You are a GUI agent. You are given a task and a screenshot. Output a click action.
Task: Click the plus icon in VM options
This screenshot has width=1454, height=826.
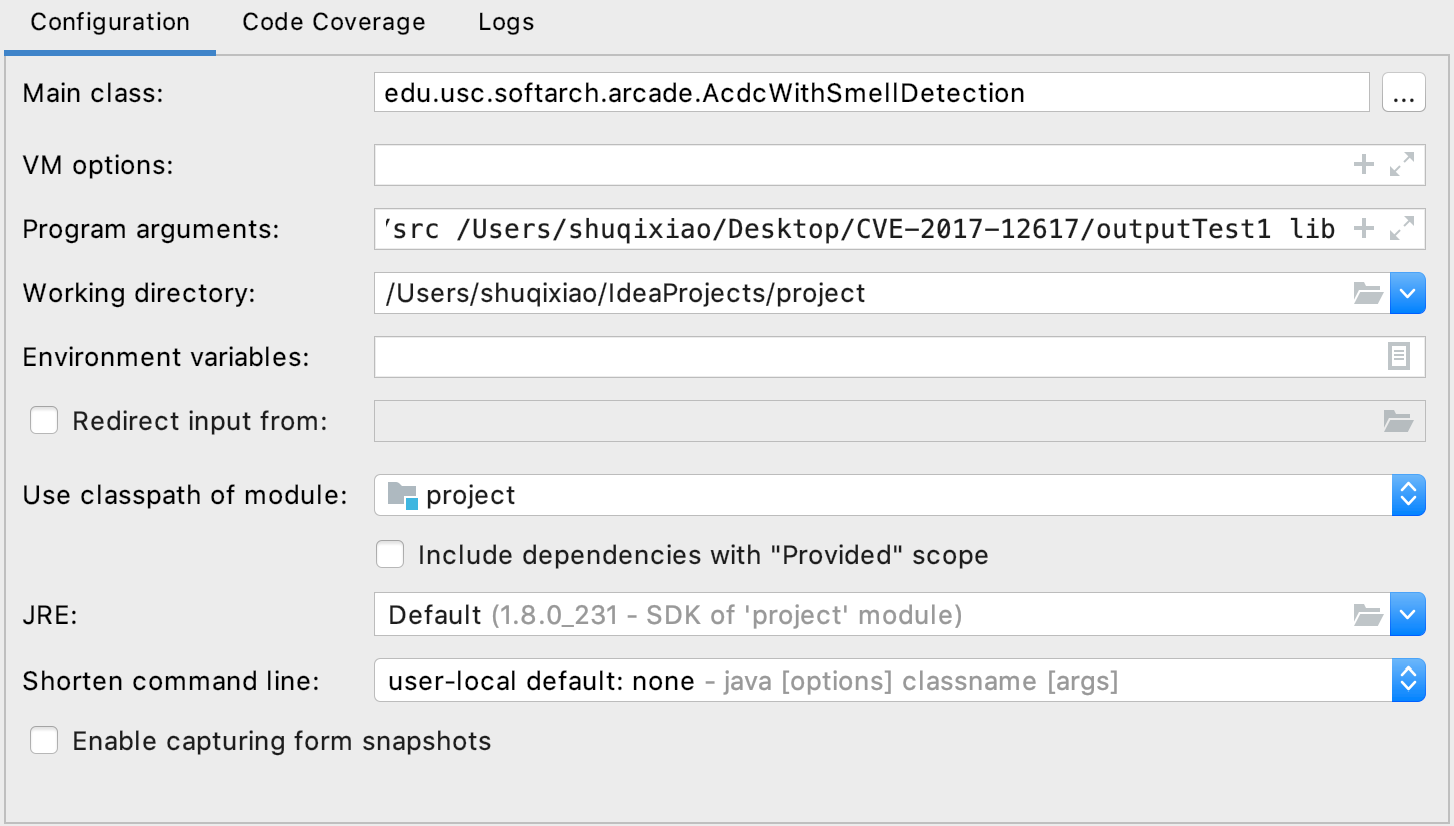click(x=1363, y=165)
